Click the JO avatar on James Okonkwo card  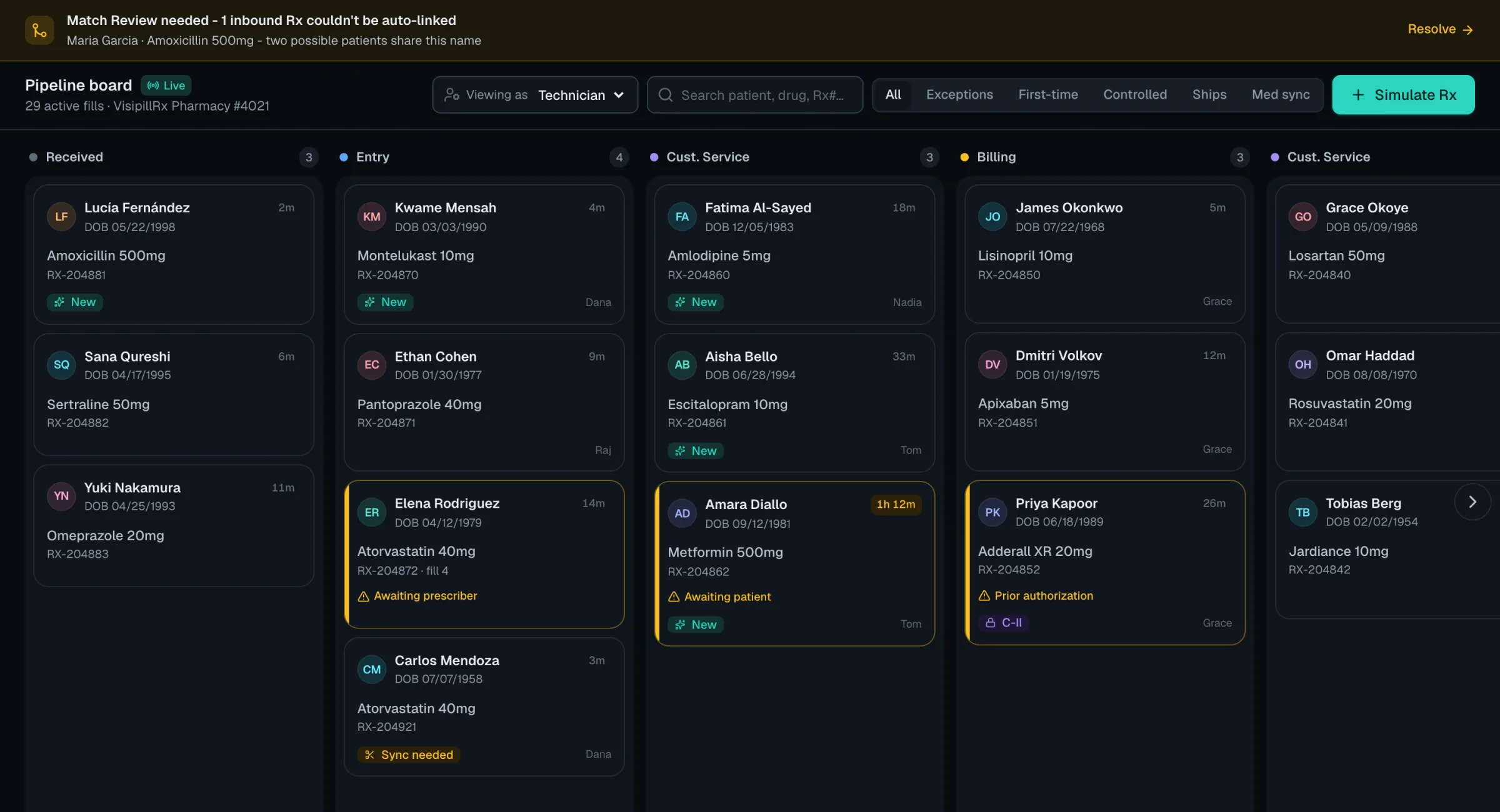pos(992,217)
